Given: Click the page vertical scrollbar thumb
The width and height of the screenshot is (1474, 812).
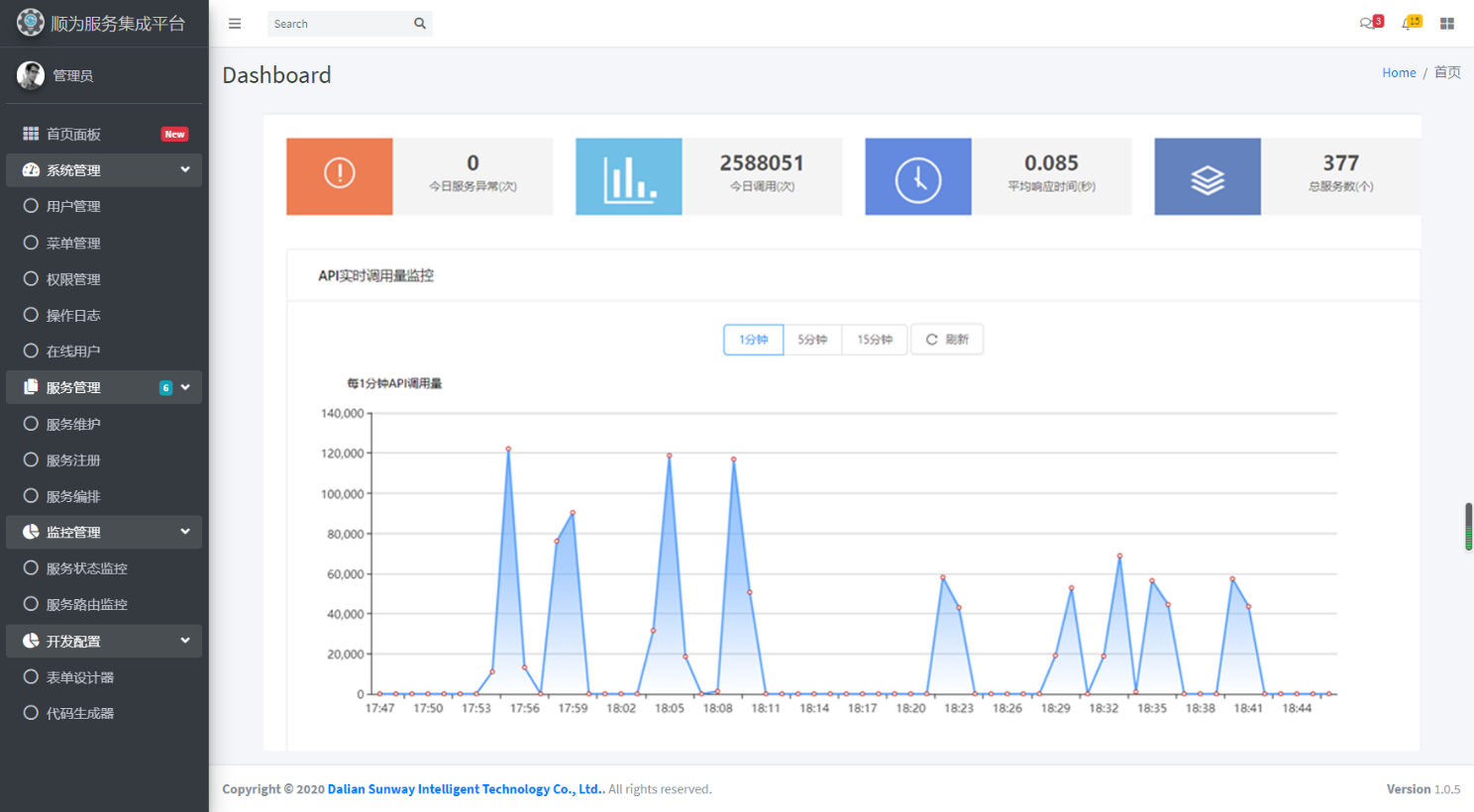Looking at the screenshot, I should point(1469,526).
